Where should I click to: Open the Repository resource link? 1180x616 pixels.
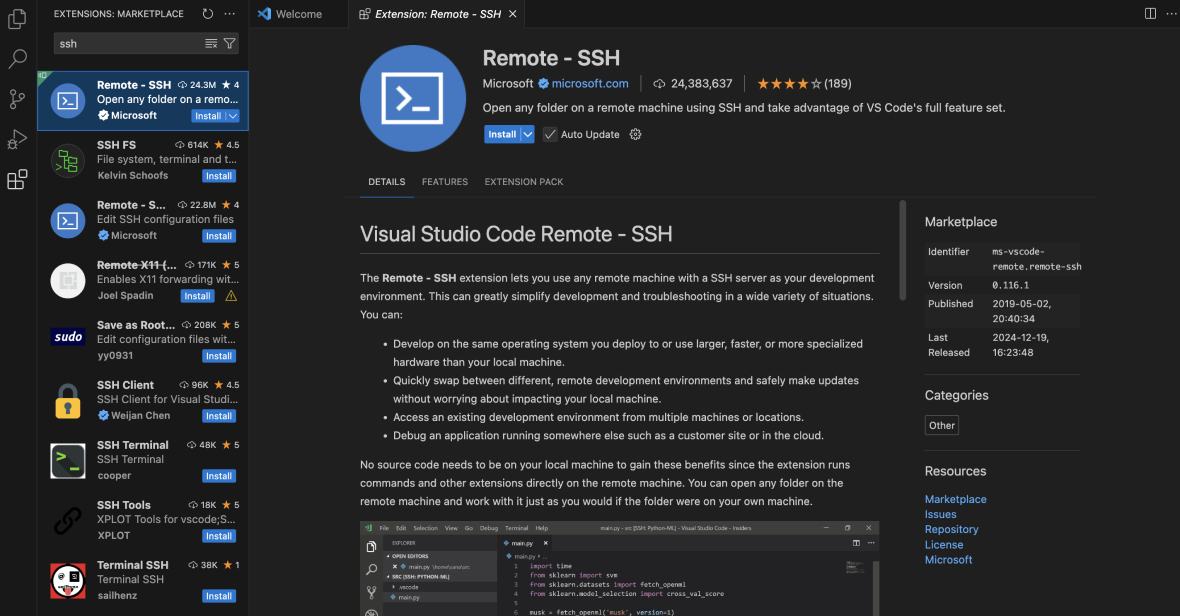click(x=951, y=530)
